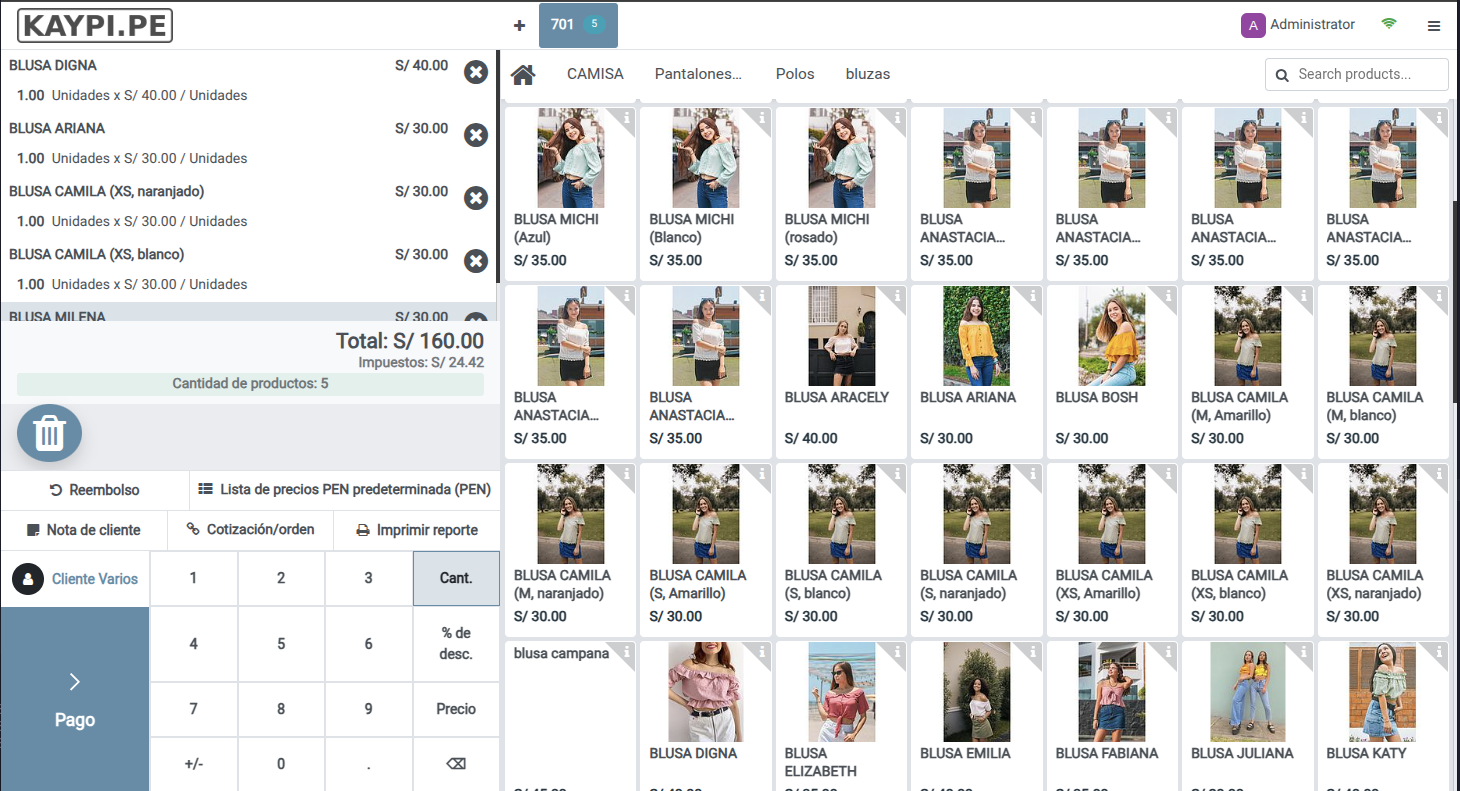Image resolution: width=1460 pixels, height=791 pixels.
Task: Select the BLUSA DIGNA order line
Action: 248,81
